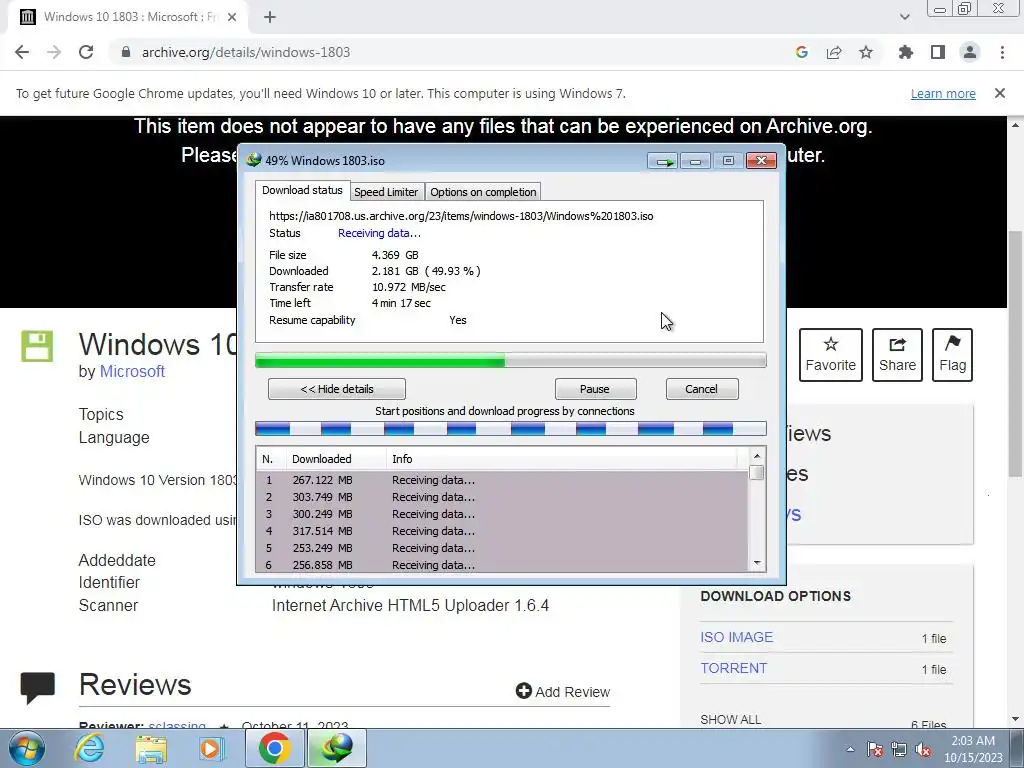Open the Chrome extensions puzzle icon
This screenshot has width=1024, height=768.
[x=905, y=52]
